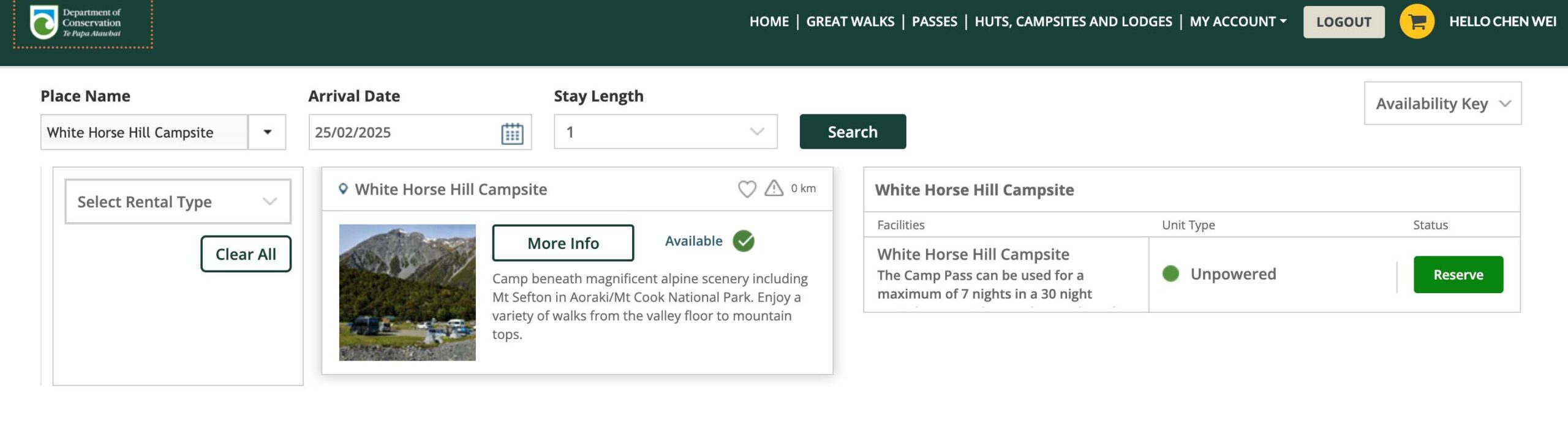
Task: Open Great Walks in navigation
Action: click(x=850, y=21)
